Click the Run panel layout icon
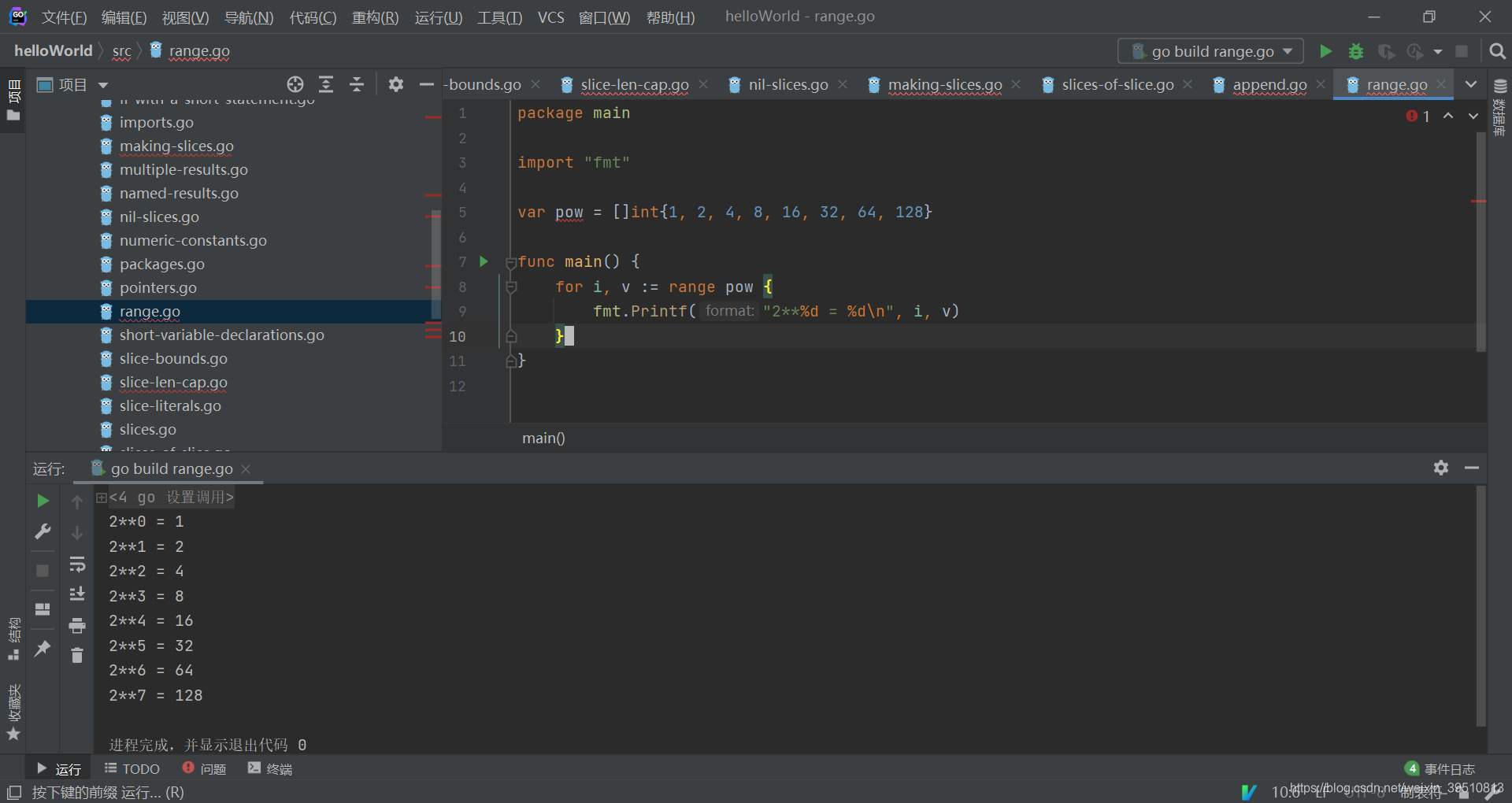 43,609
